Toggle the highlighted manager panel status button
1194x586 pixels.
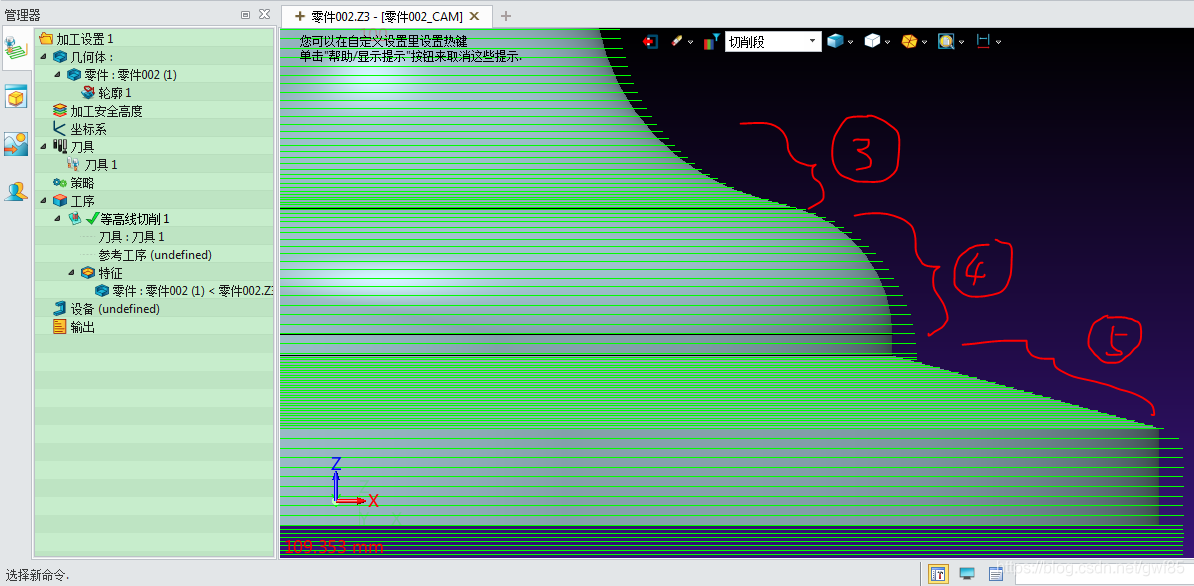point(938,574)
